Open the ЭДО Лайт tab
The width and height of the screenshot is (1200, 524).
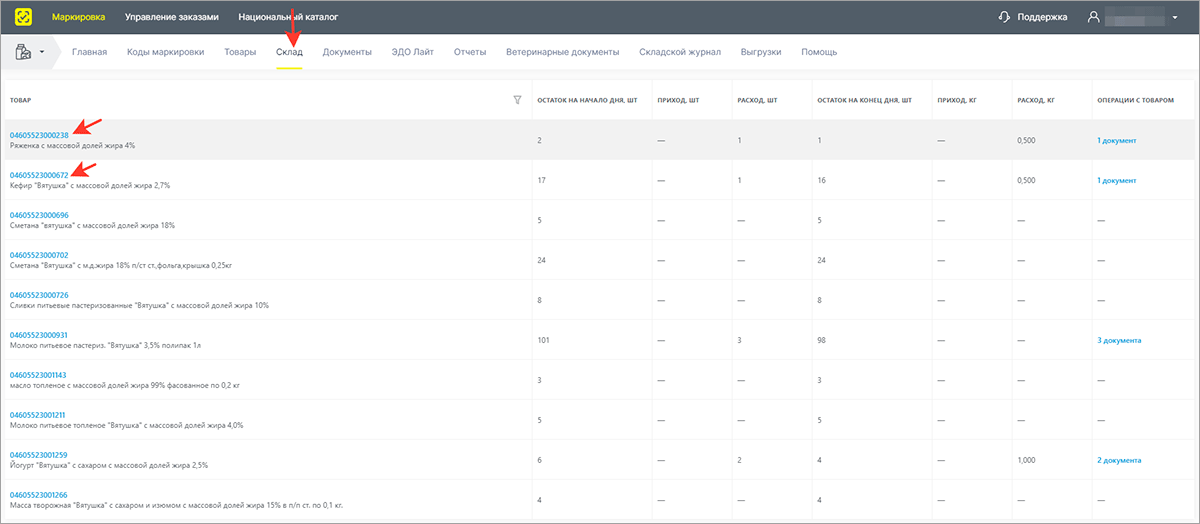tap(413, 52)
